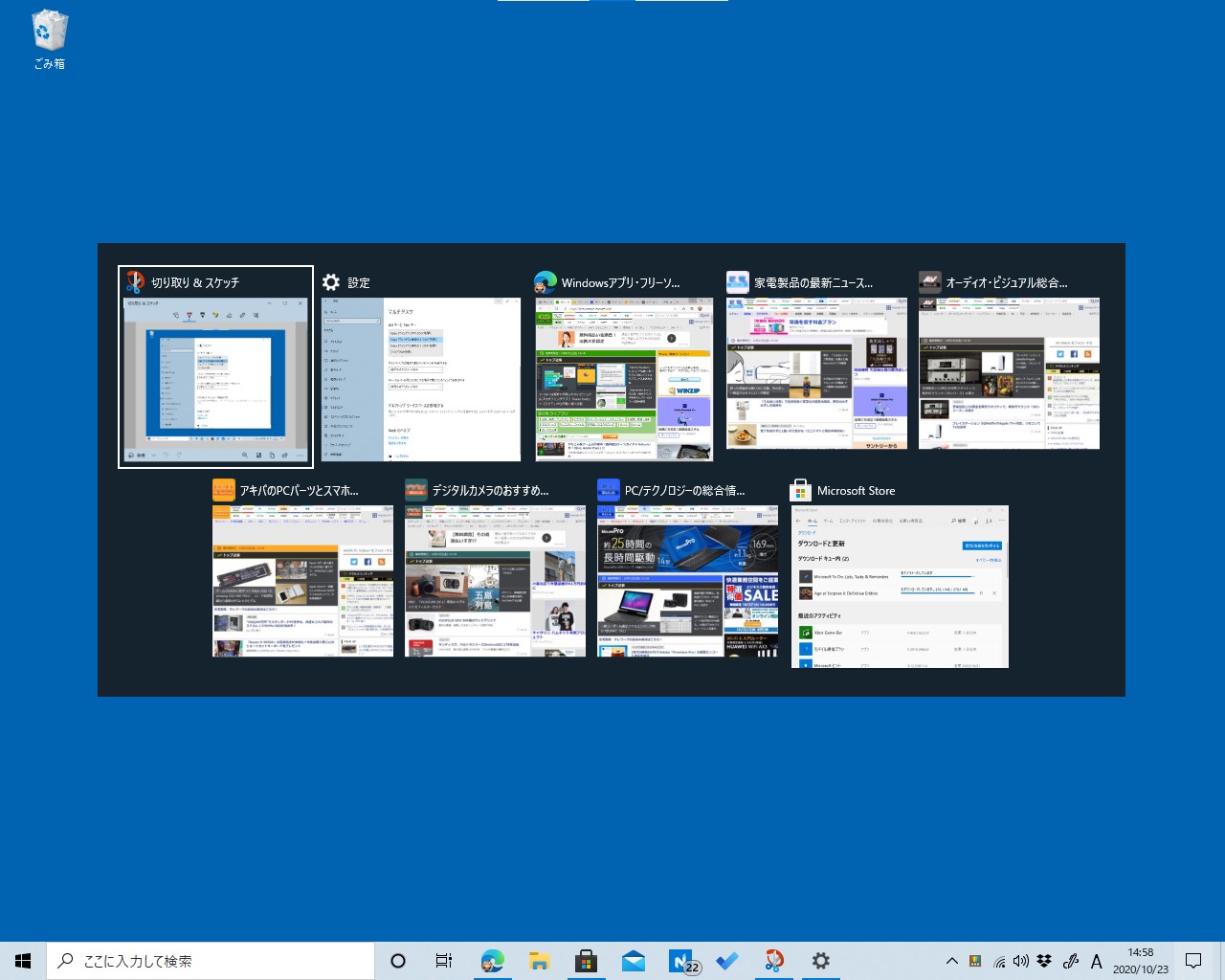This screenshot has height=980, width=1225.
Task: Click the Task View button
Action: pyautogui.click(x=442, y=960)
